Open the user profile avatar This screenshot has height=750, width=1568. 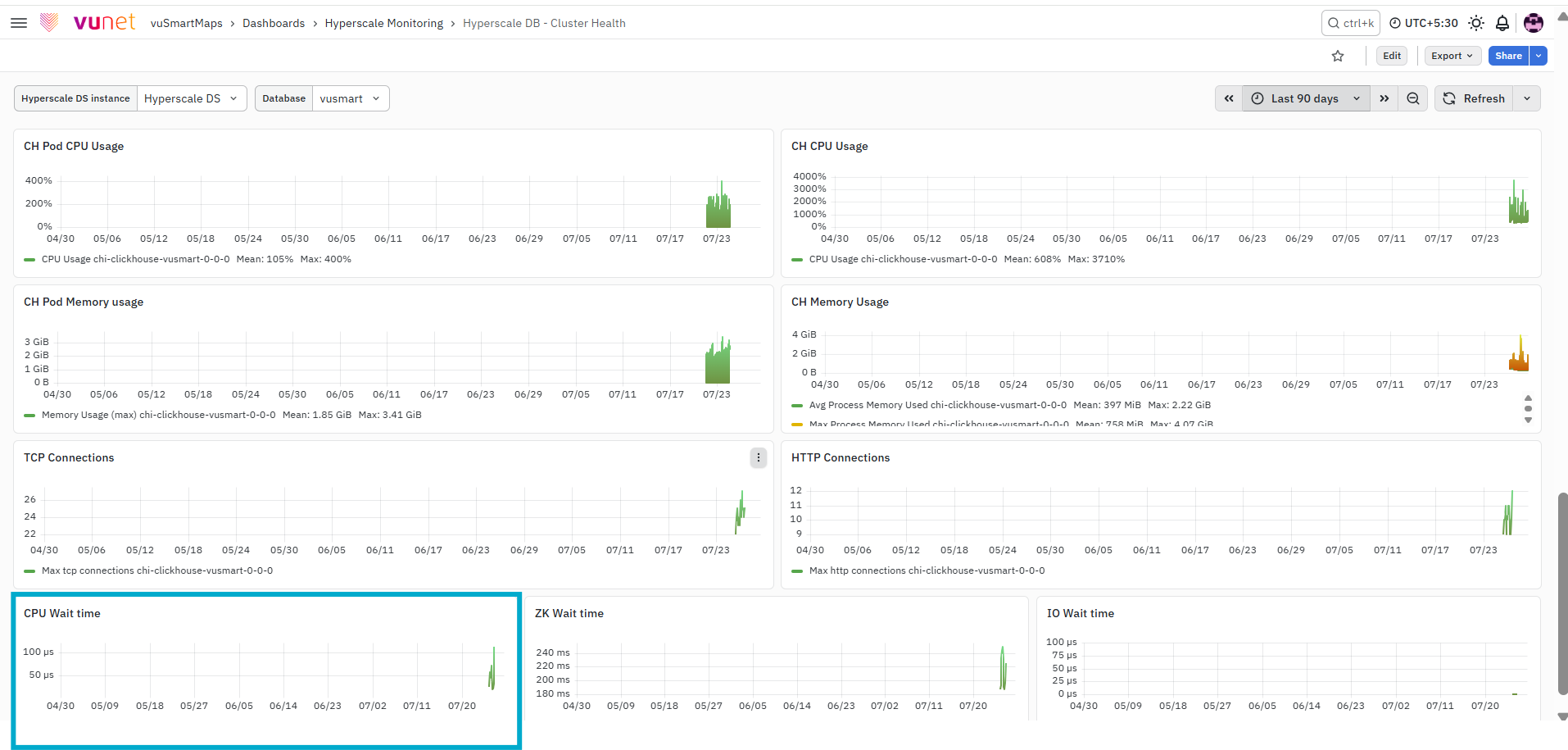tap(1534, 23)
